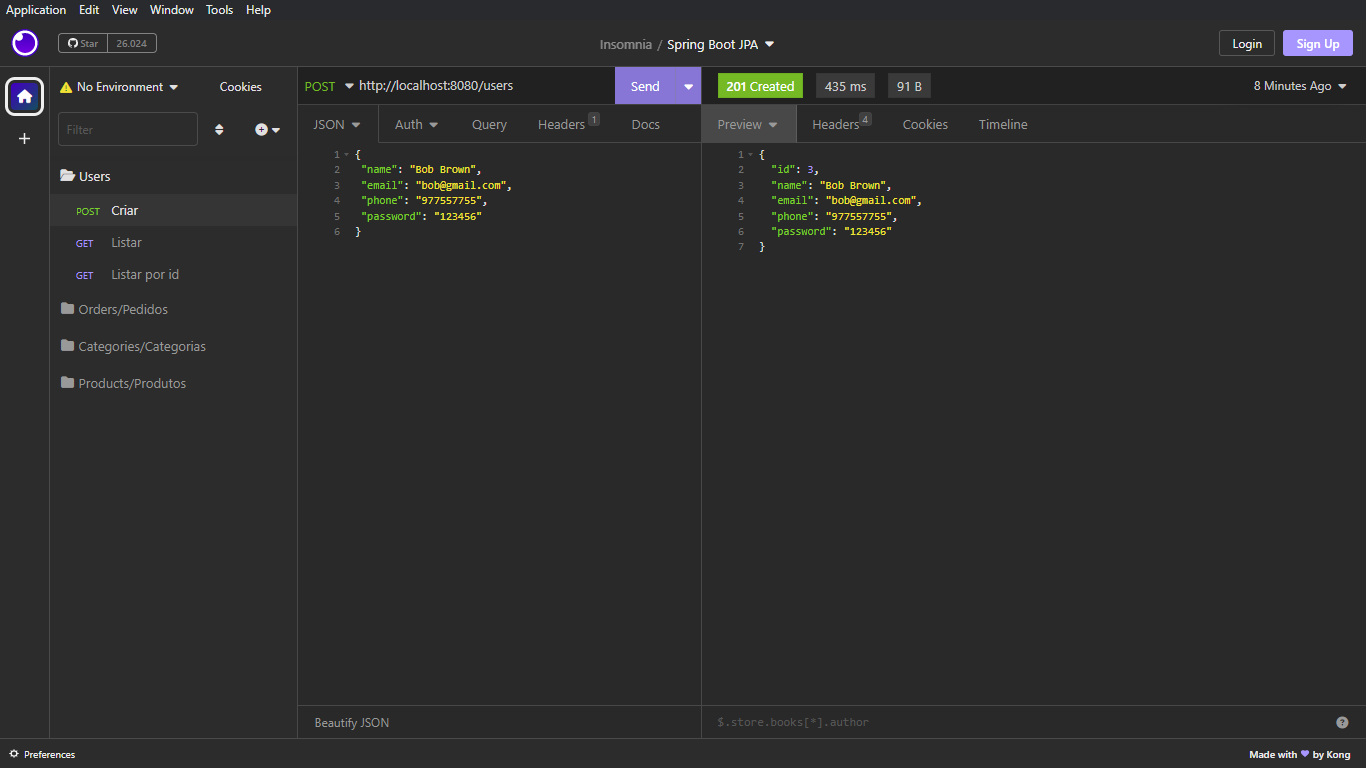Click the open Users folder icon
Screen dimensions: 1366x768
(67, 176)
